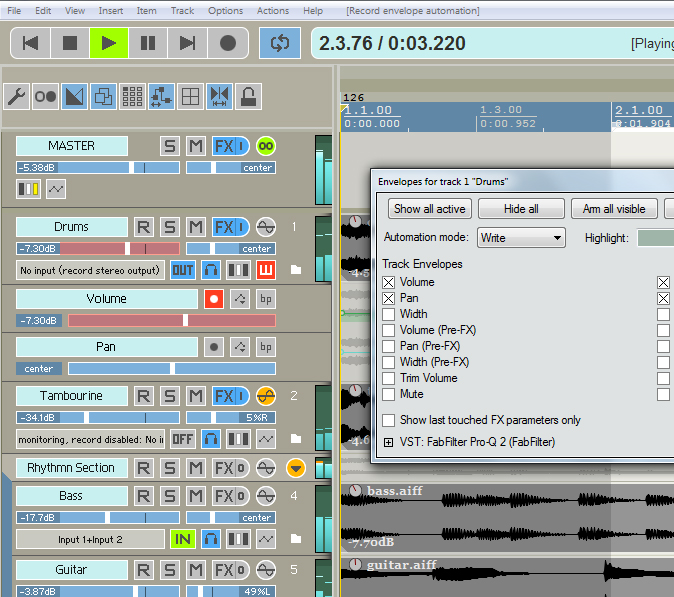This screenshot has height=597, width=674.
Task: Click the Drums track record arm button
Action: point(143,227)
